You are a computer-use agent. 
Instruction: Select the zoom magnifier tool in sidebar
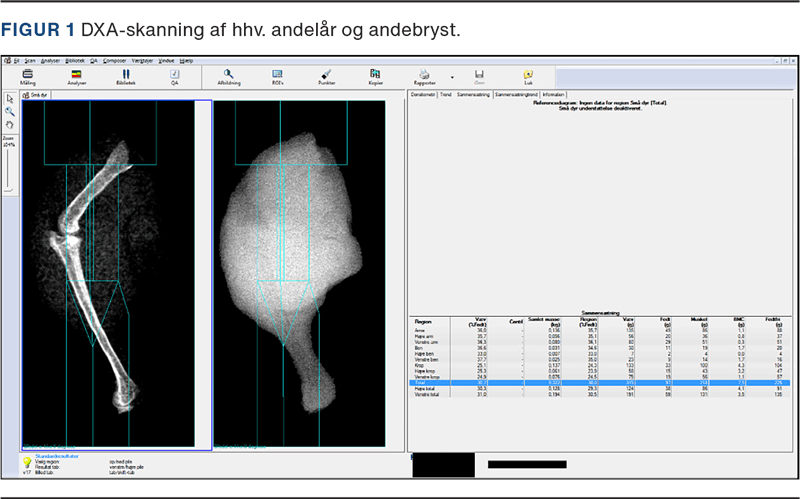10,111
